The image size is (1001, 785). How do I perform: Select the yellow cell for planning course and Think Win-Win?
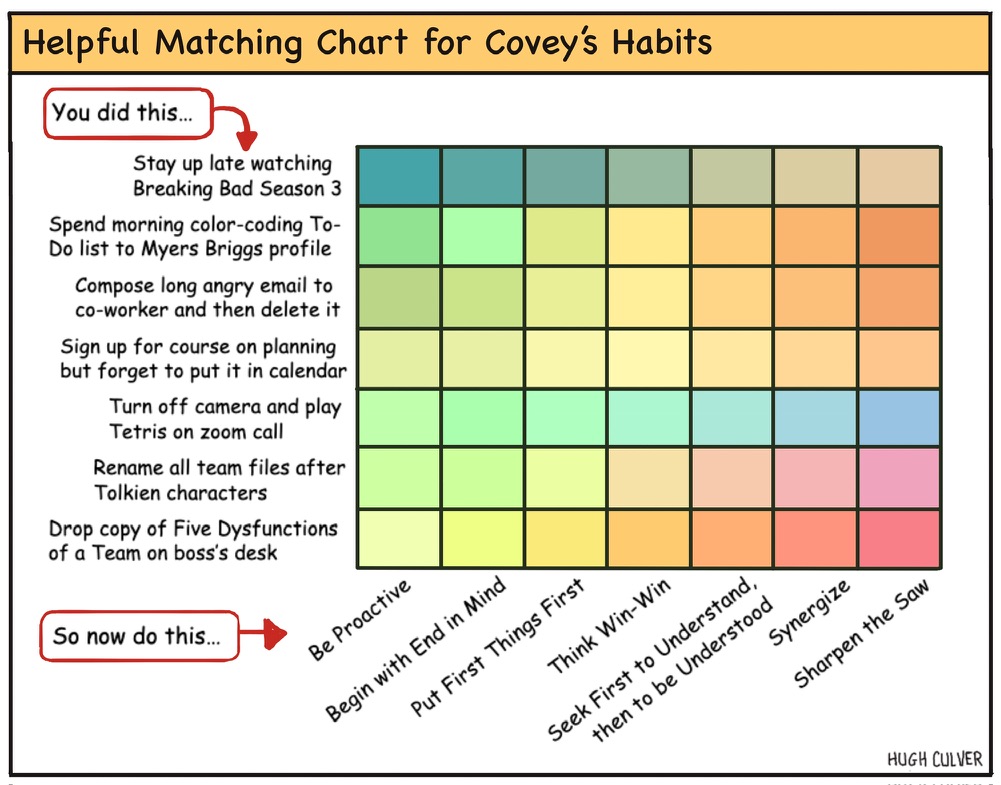coord(649,358)
